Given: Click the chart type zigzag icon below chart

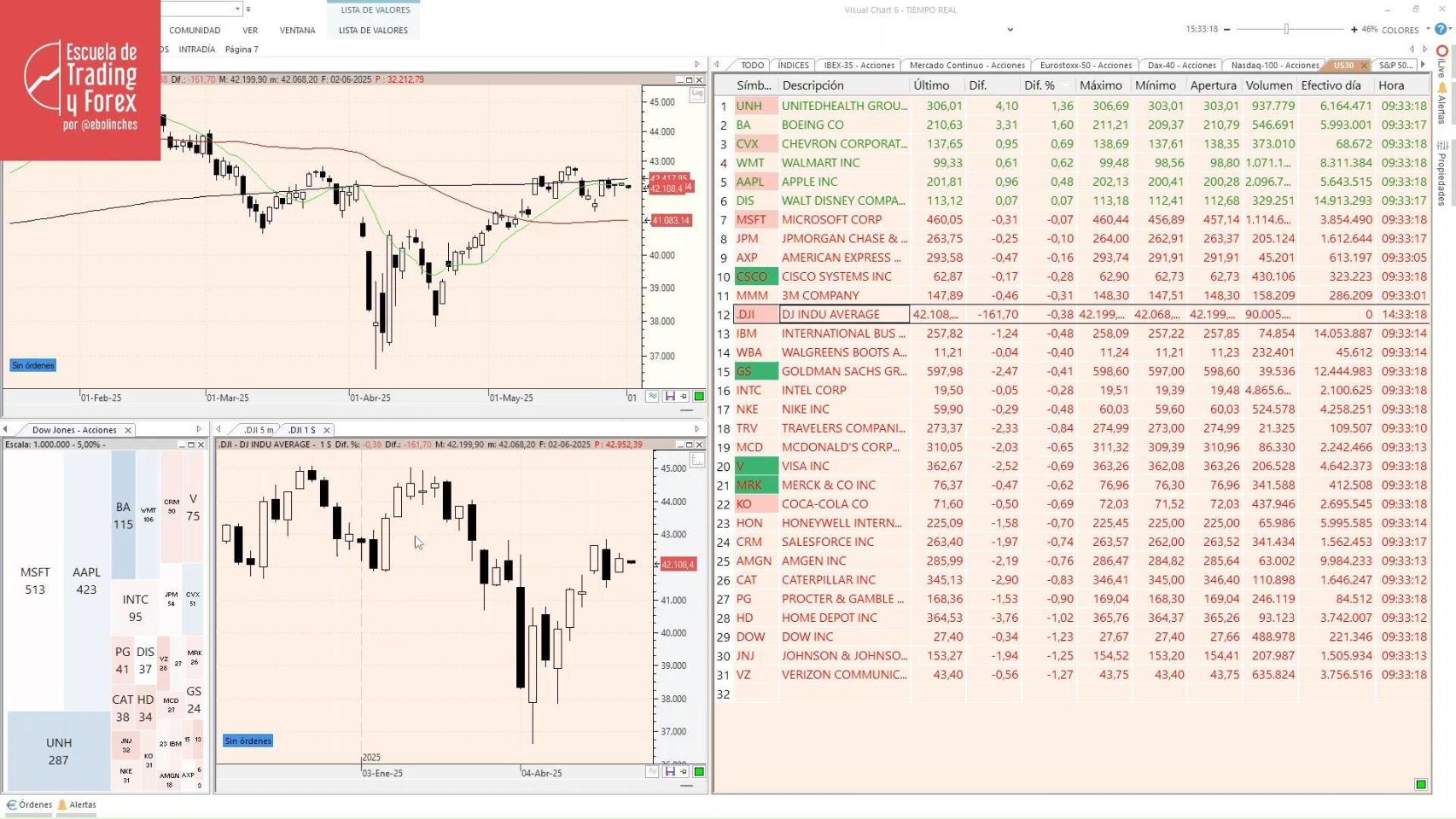Looking at the screenshot, I should pos(652,396).
